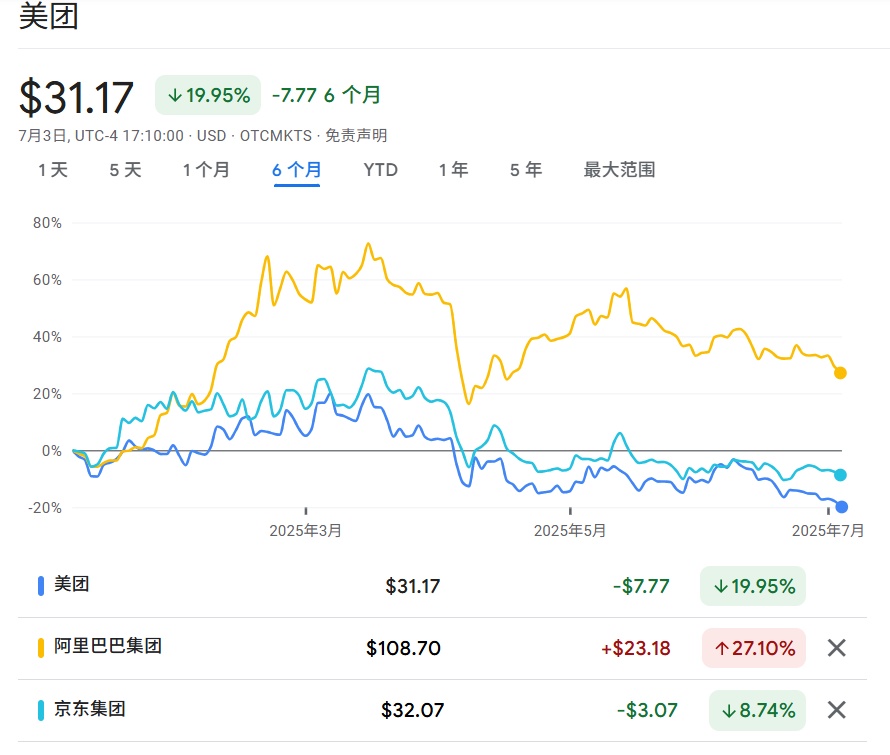Select the 最大范围 time range
Screen dimensions: 890x755
(619, 170)
